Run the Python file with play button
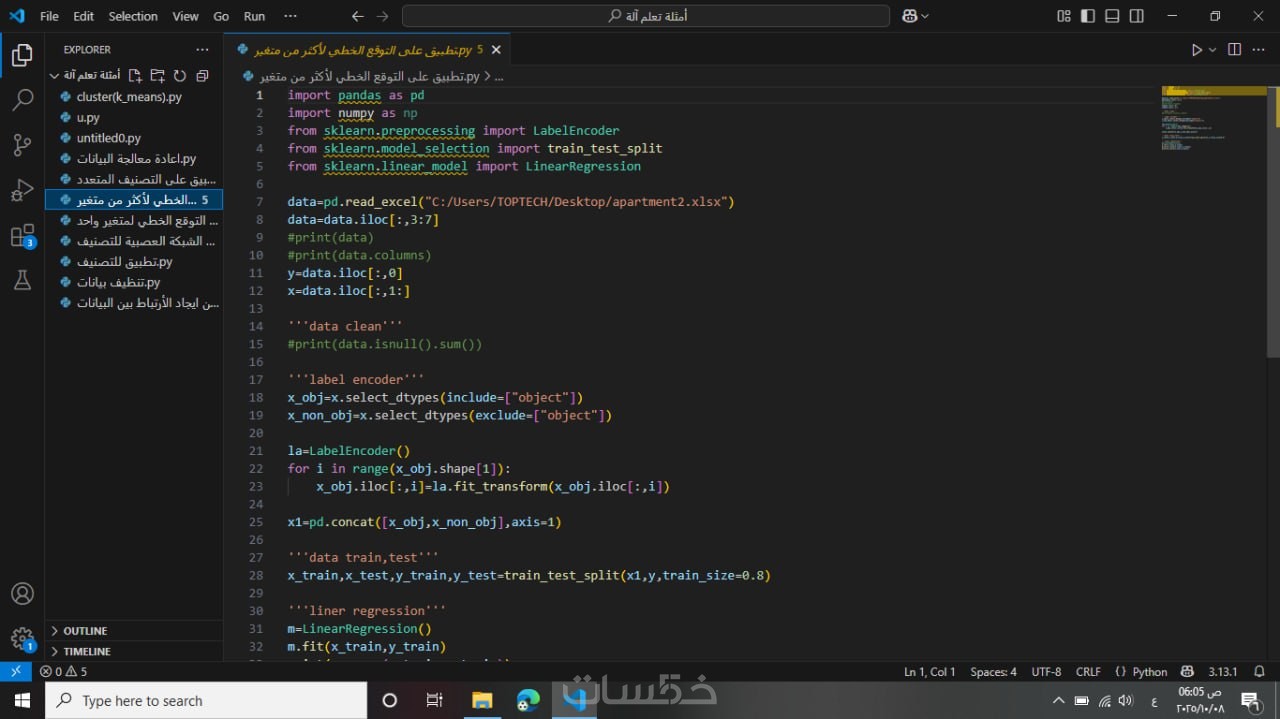 click(x=1196, y=50)
